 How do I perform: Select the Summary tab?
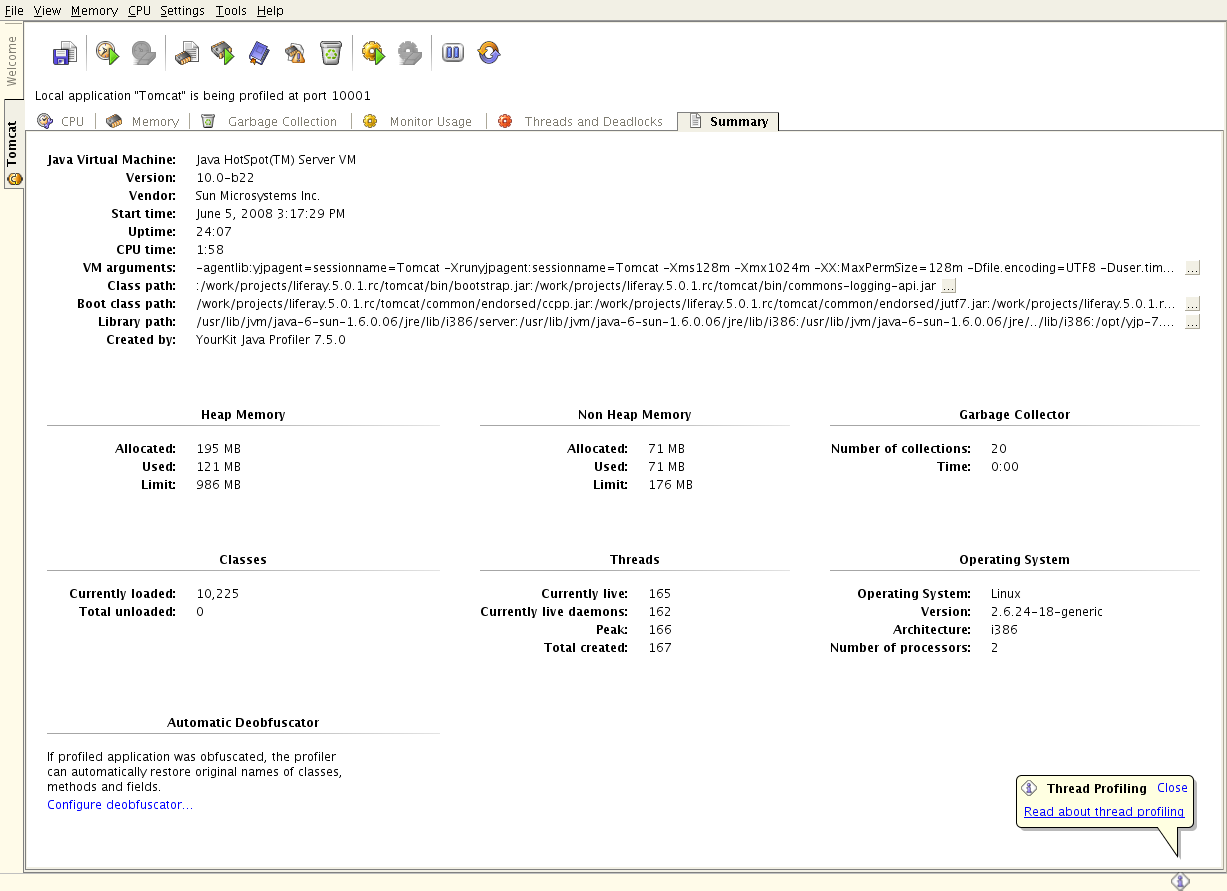coord(728,121)
